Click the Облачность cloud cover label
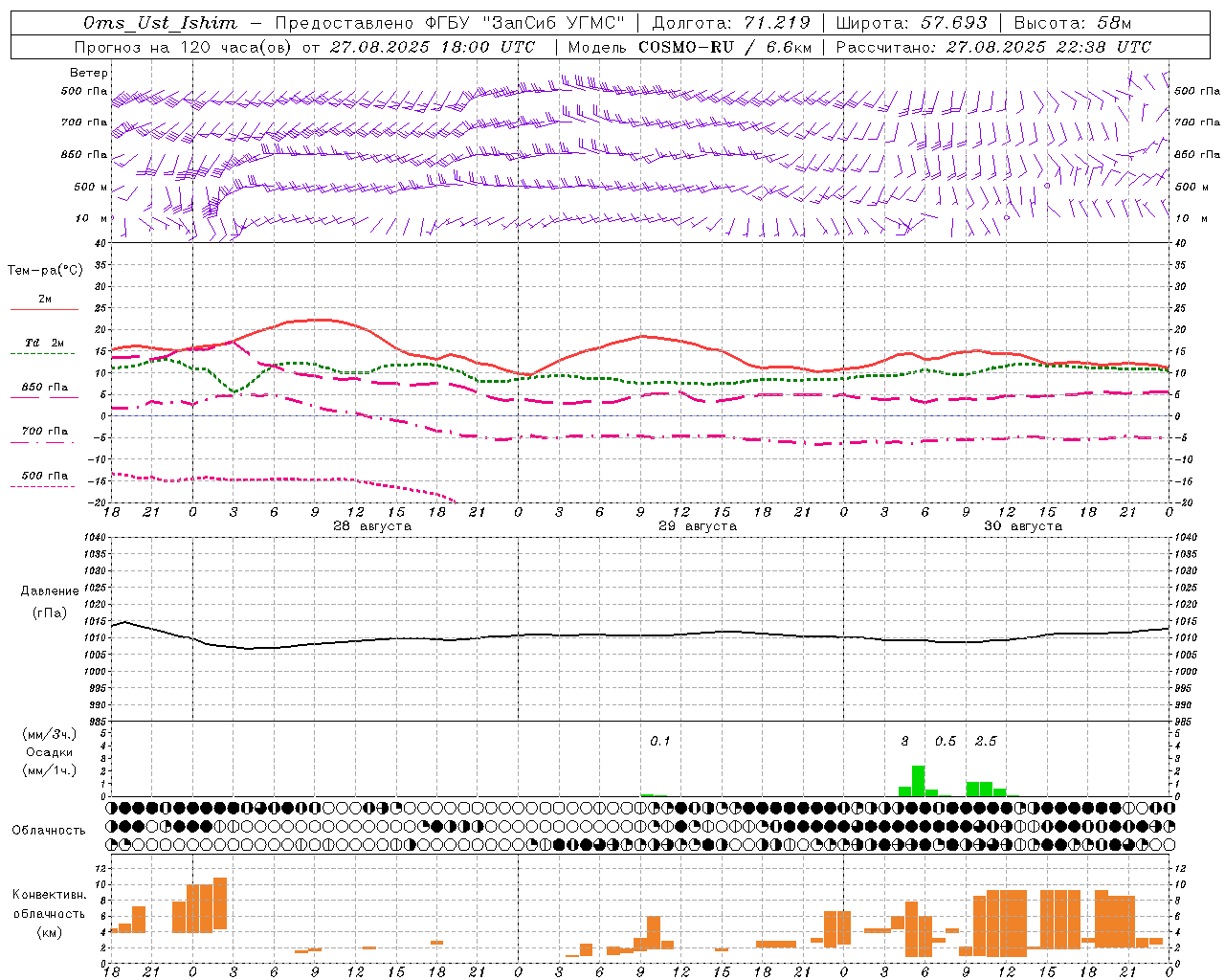 tap(49, 831)
